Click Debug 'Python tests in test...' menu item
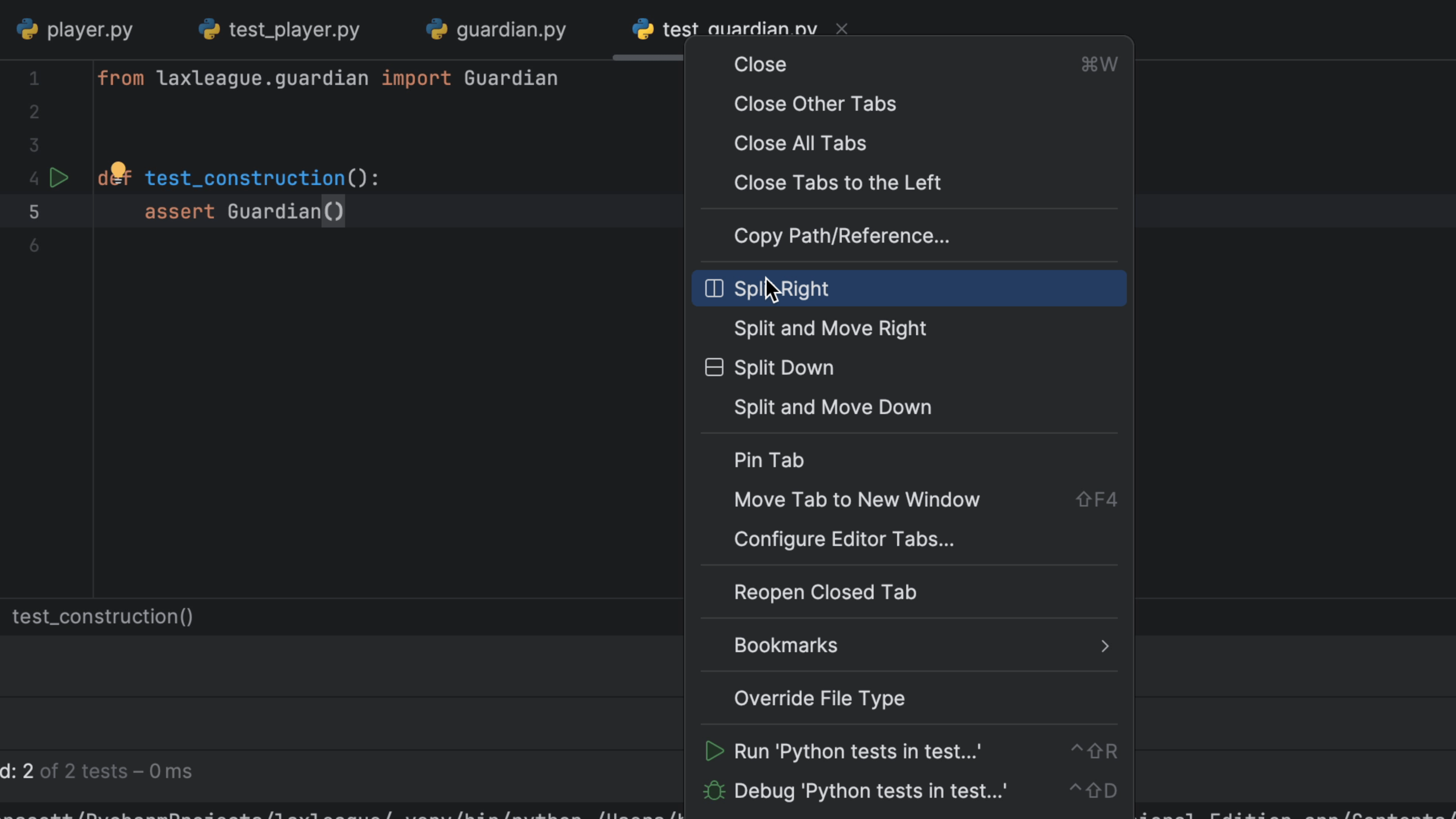The width and height of the screenshot is (1456, 819). pos(870,791)
